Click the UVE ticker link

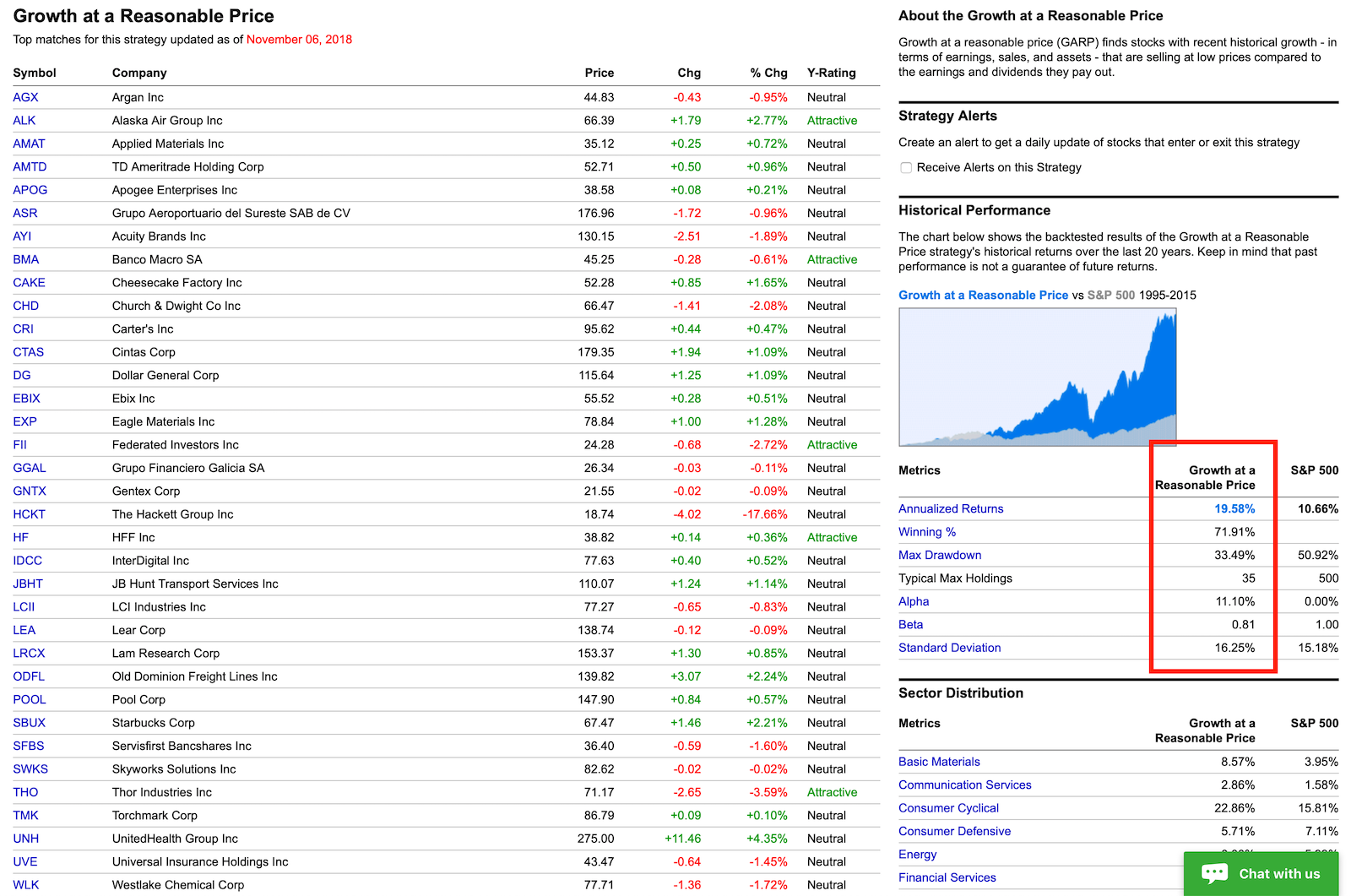click(x=25, y=861)
